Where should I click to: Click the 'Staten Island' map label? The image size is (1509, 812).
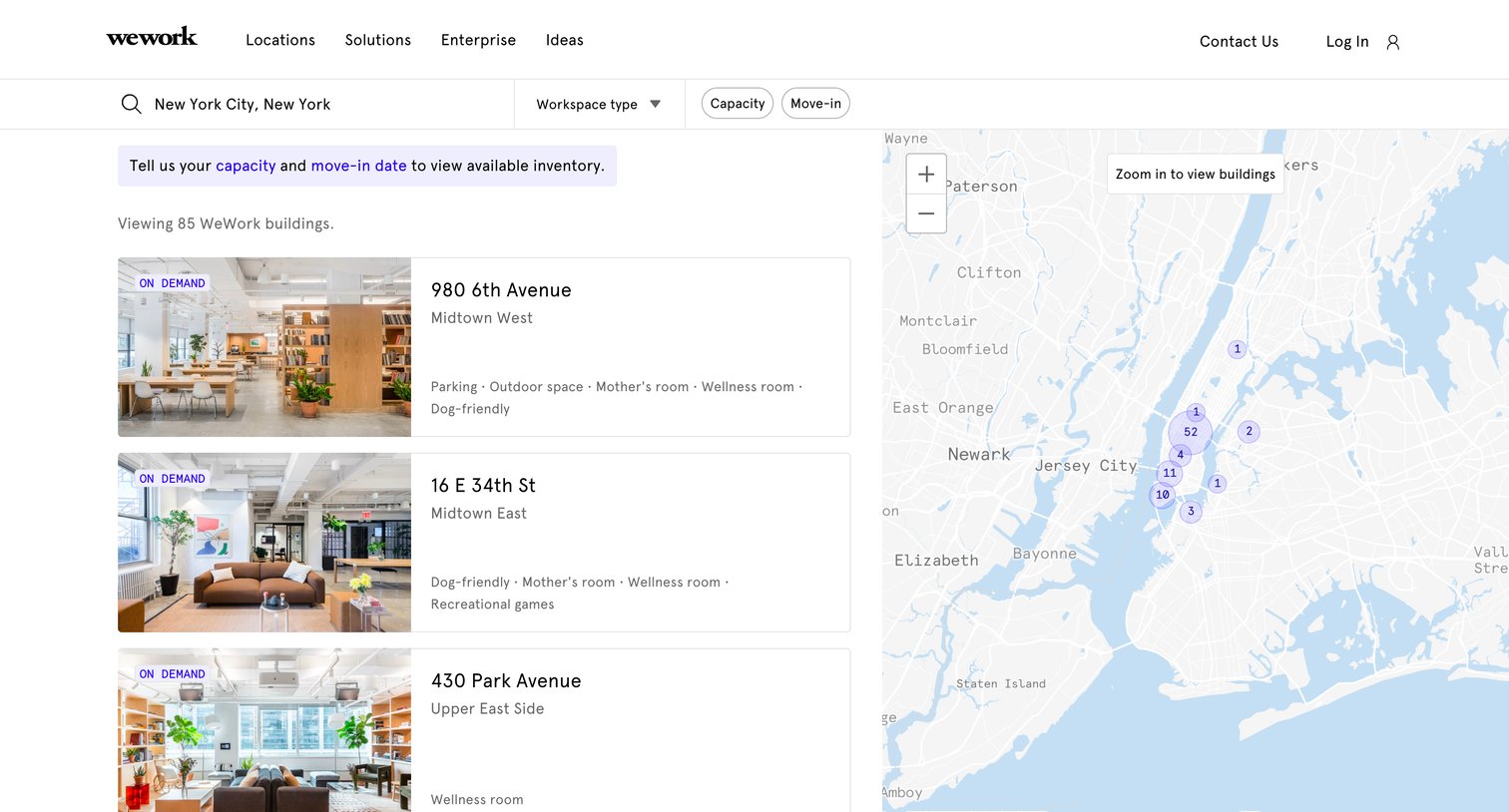tap(1001, 684)
